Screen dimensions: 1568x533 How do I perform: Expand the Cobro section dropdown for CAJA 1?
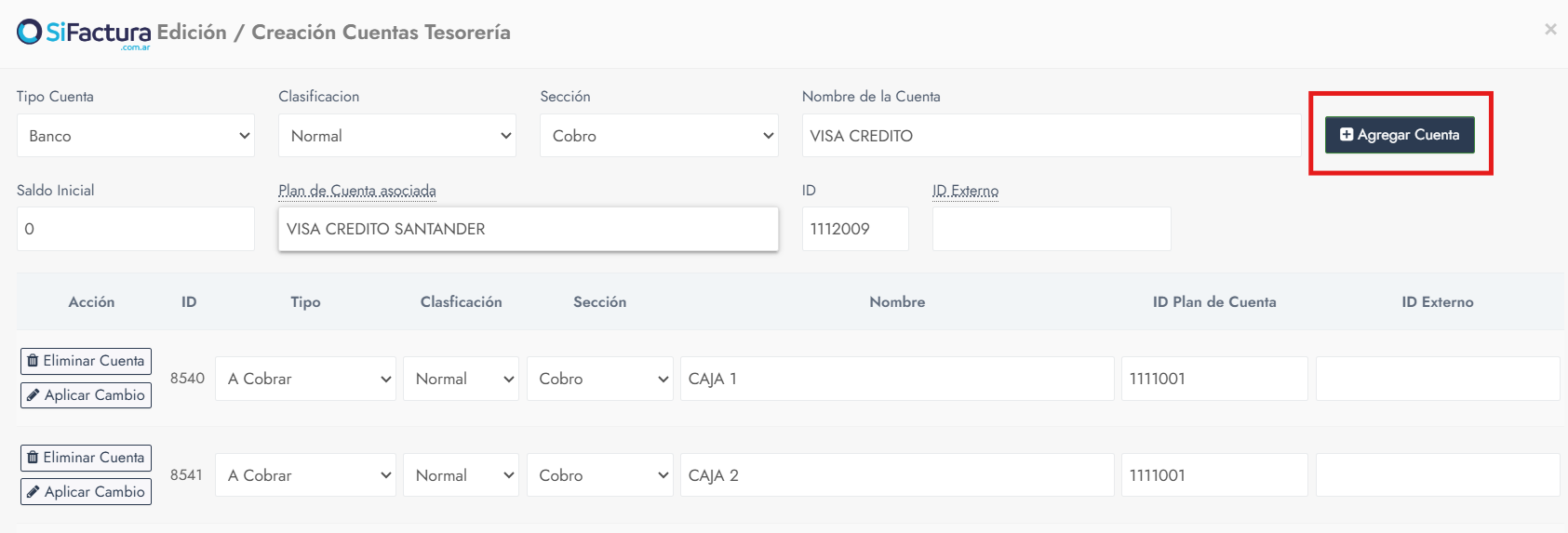pyautogui.click(x=599, y=379)
